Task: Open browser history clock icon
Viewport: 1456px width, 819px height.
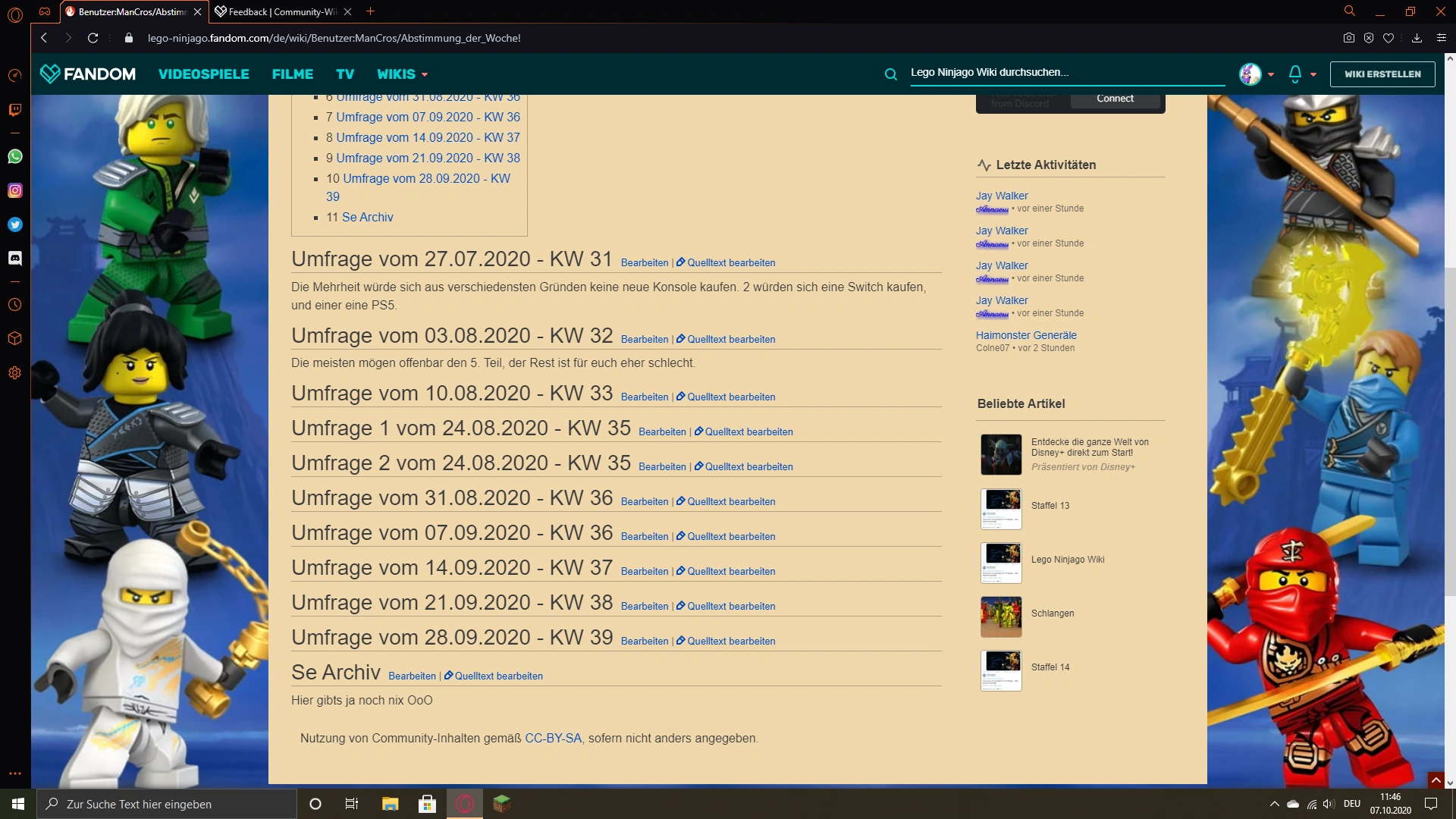Action: pos(15,305)
